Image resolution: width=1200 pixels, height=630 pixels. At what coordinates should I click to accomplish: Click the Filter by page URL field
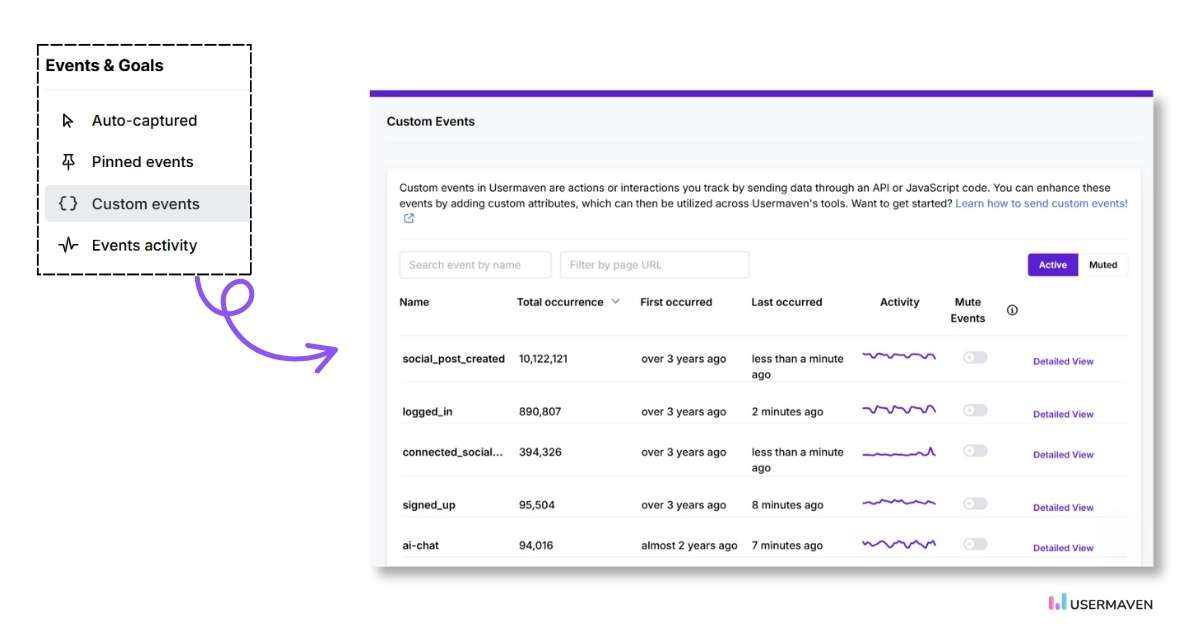654,265
